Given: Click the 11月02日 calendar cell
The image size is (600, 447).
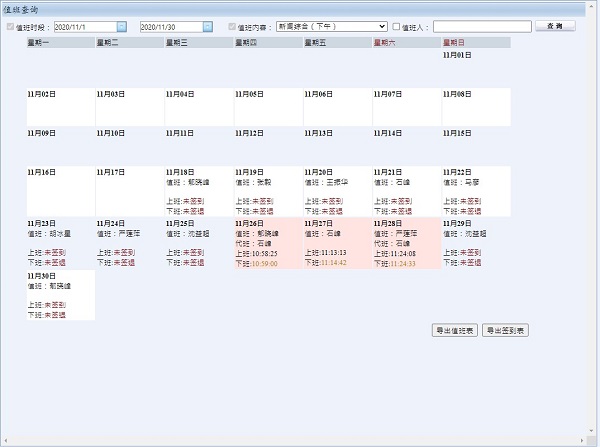Looking at the screenshot, I should coord(60,107).
